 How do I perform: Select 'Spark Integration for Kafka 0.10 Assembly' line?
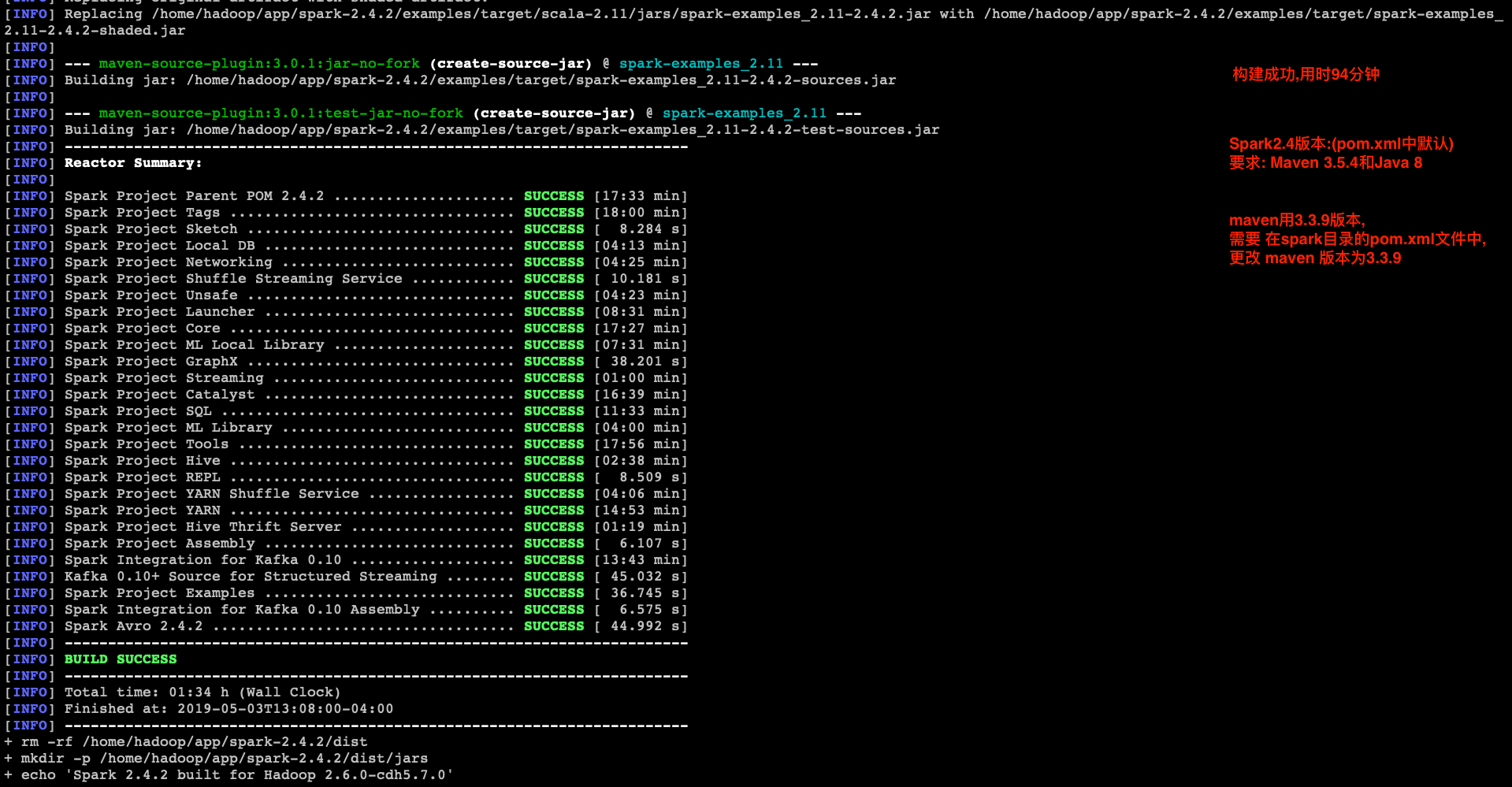pyautogui.click(x=347, y=610)
